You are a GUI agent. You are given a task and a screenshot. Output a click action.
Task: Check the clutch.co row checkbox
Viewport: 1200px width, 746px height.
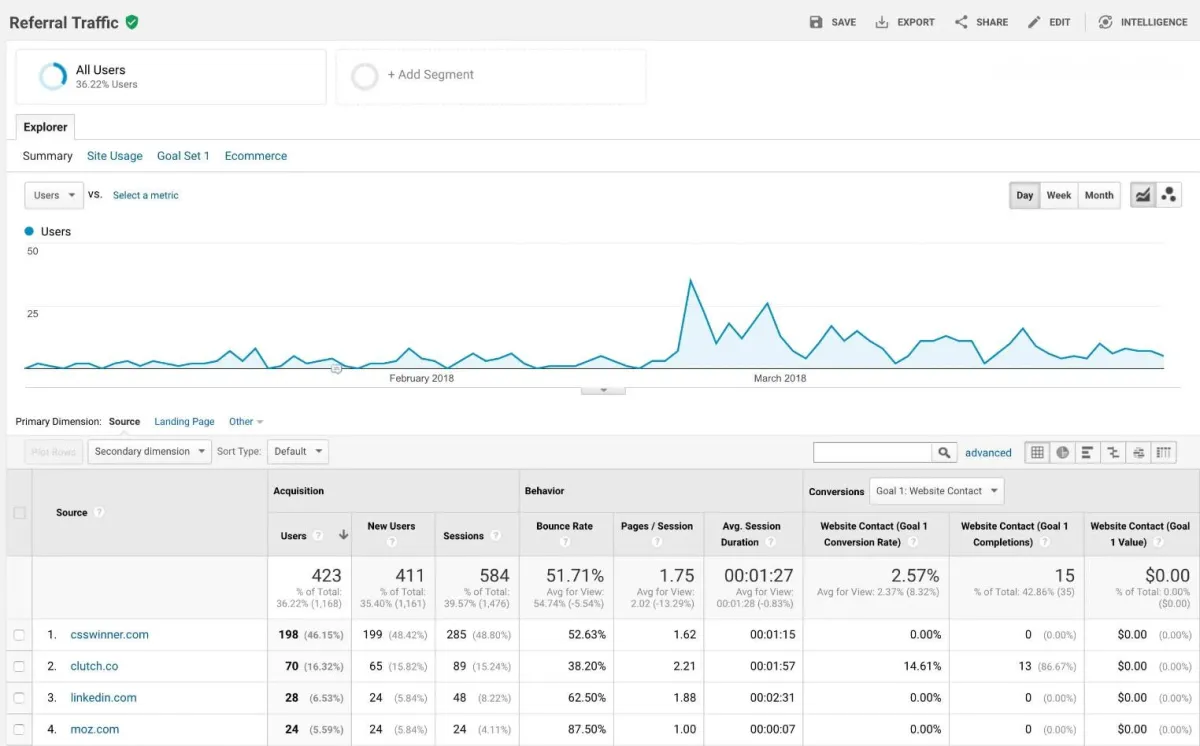point(19,666)
